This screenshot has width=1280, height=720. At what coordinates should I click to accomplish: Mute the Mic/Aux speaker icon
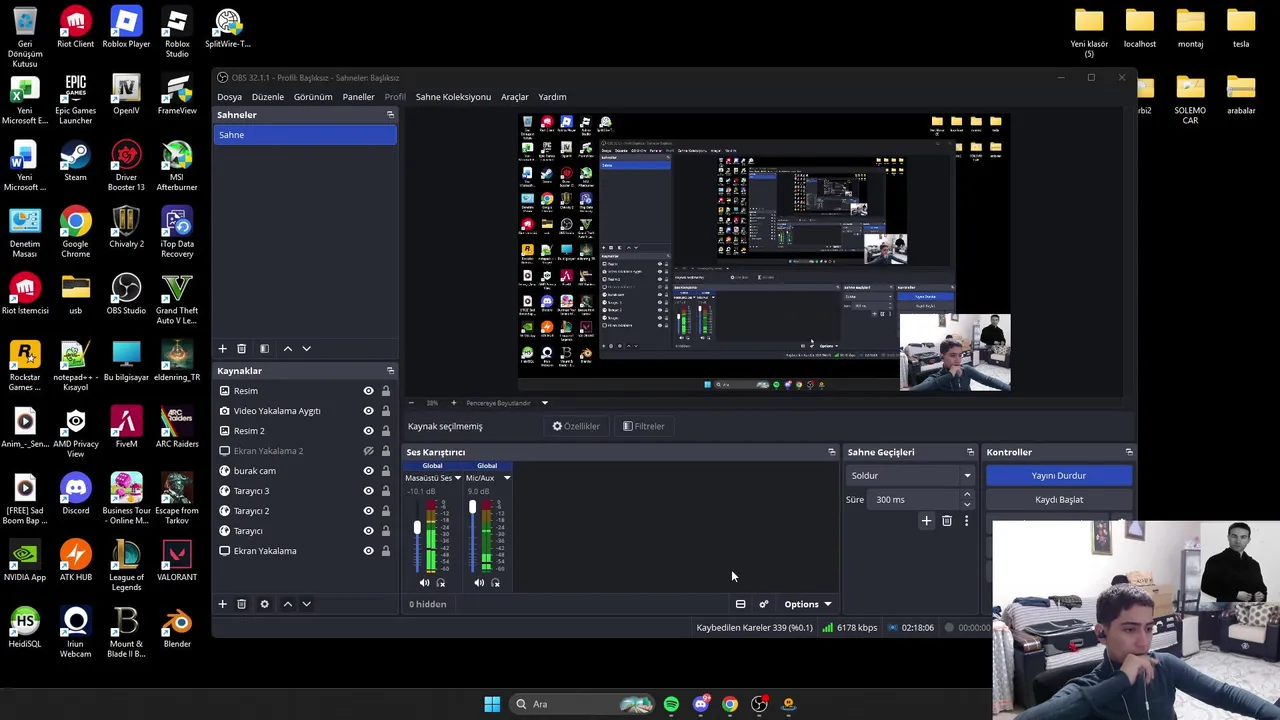pyautogui.click(x=479, y=583)
